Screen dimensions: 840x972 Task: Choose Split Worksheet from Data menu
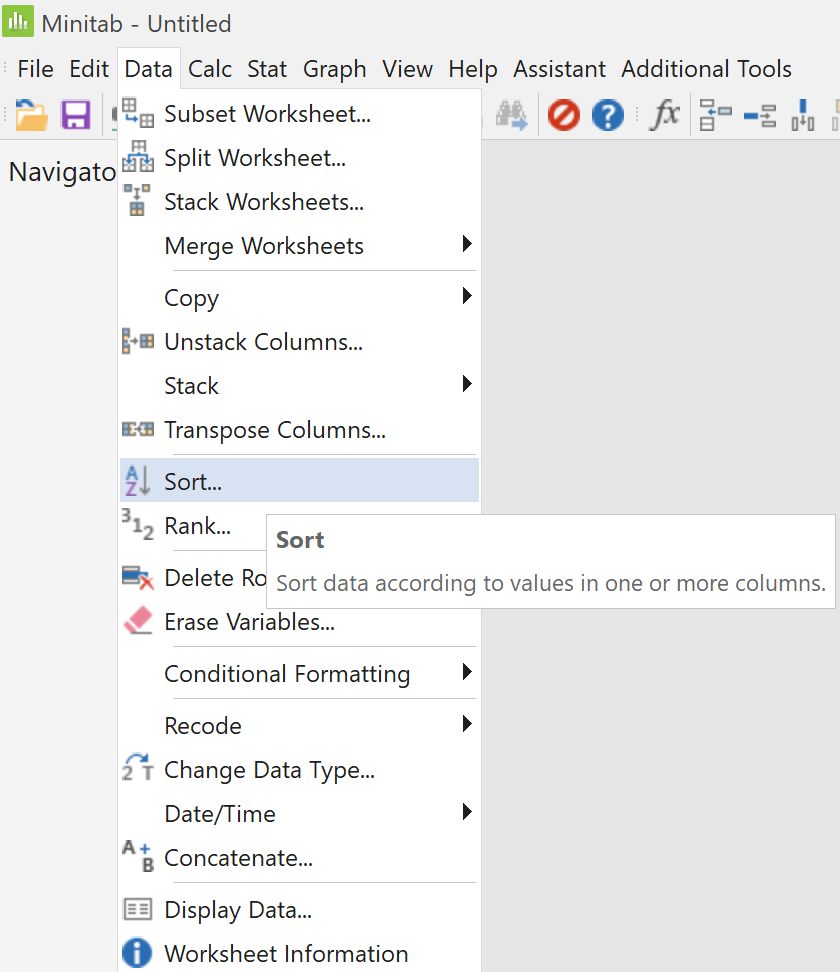tap(299, 158)
